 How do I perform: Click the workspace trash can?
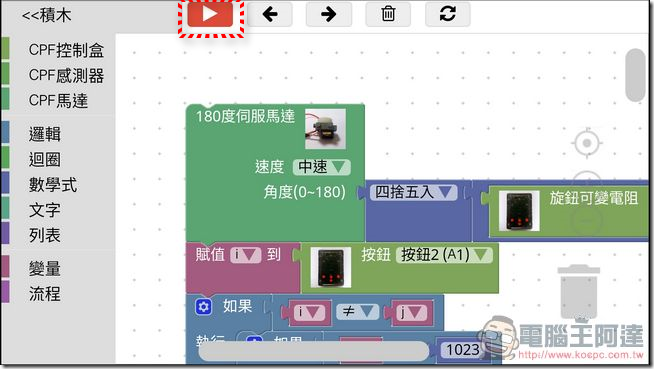tap(579, 293)
